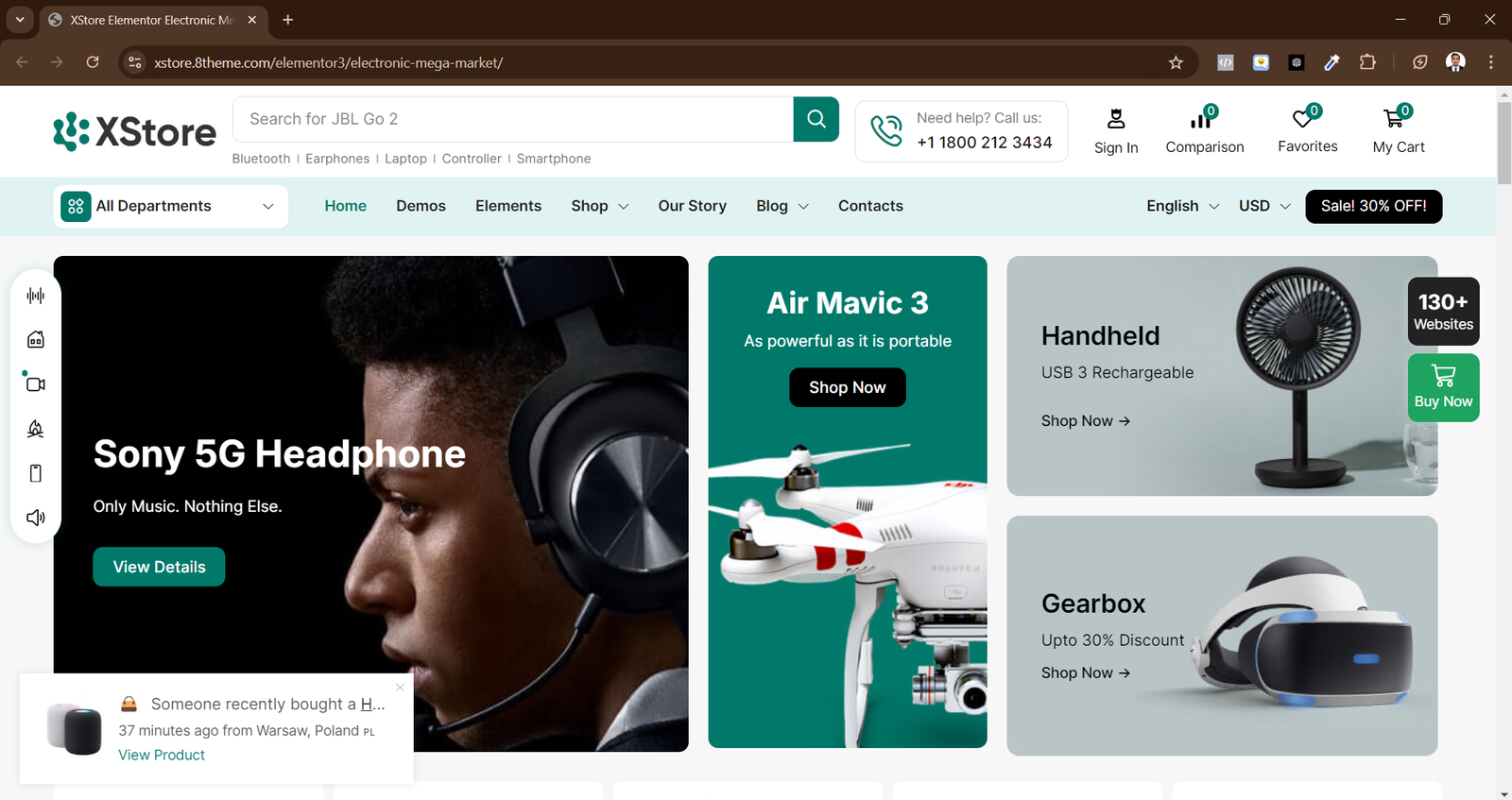Go to the Our Story menu item
This screenshot has width=1512, height=800.
pyautogui.click(x=692, y=206)
